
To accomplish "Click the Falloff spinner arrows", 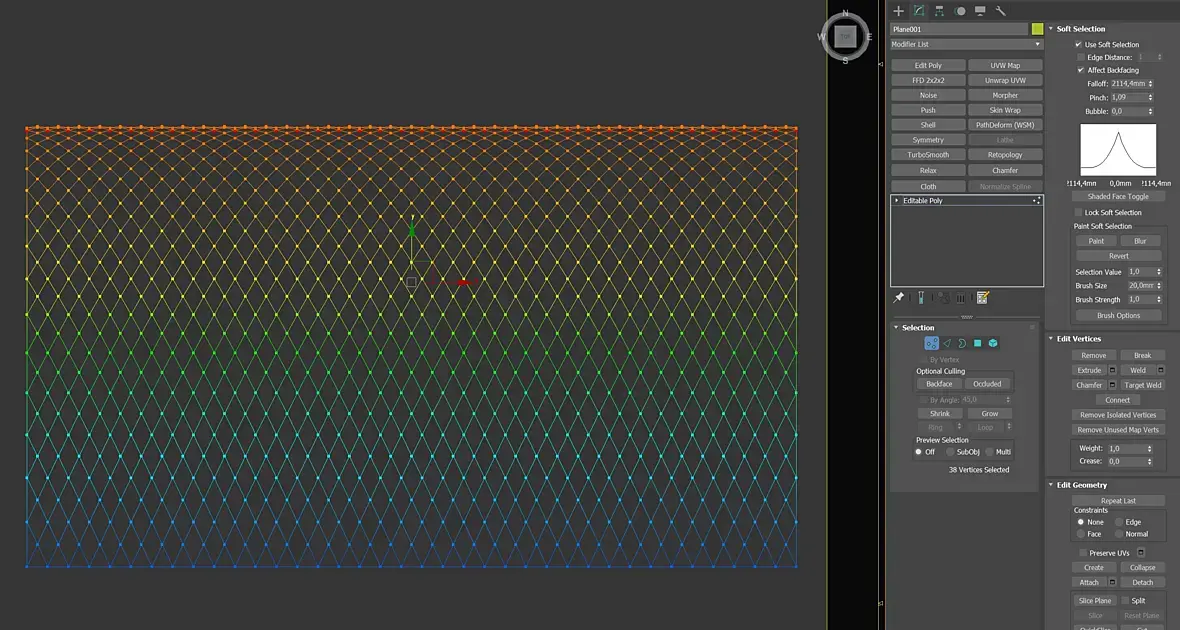I will pos(1150,84).
